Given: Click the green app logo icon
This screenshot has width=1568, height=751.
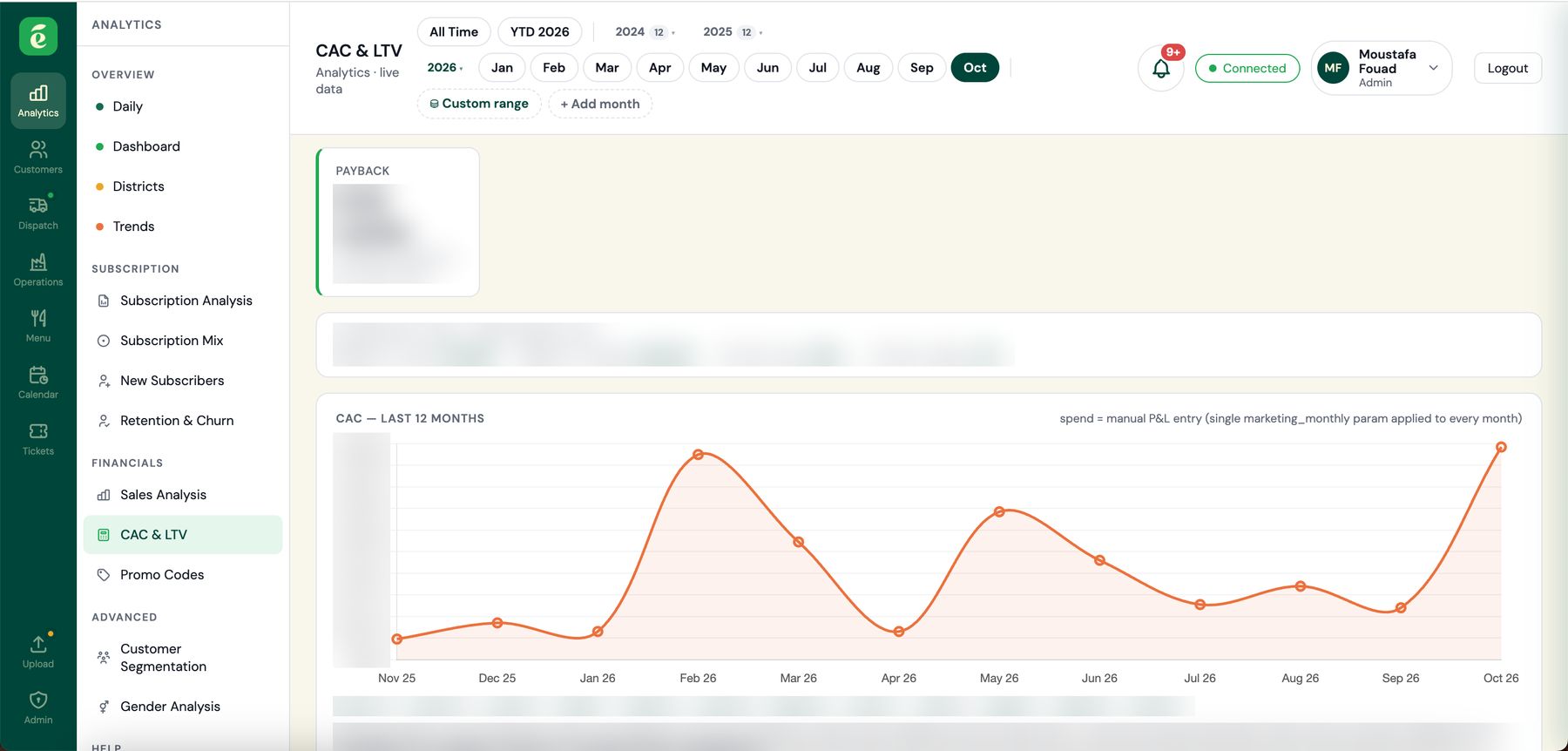Looking at the screenshot, I should click(38, 37).
